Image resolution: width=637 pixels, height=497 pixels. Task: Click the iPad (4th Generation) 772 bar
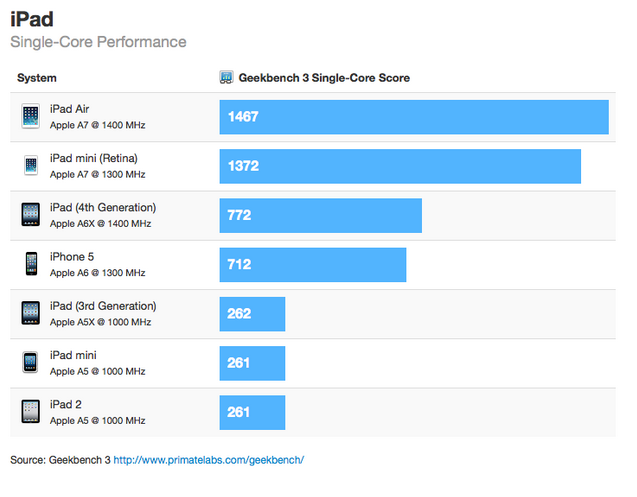tap(320, 215)
